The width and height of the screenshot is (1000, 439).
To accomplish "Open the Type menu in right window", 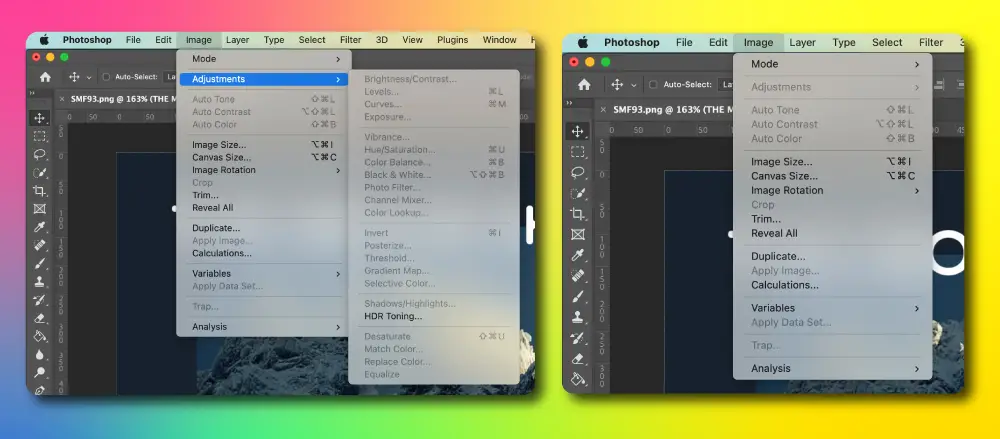I will coord(844,43).
